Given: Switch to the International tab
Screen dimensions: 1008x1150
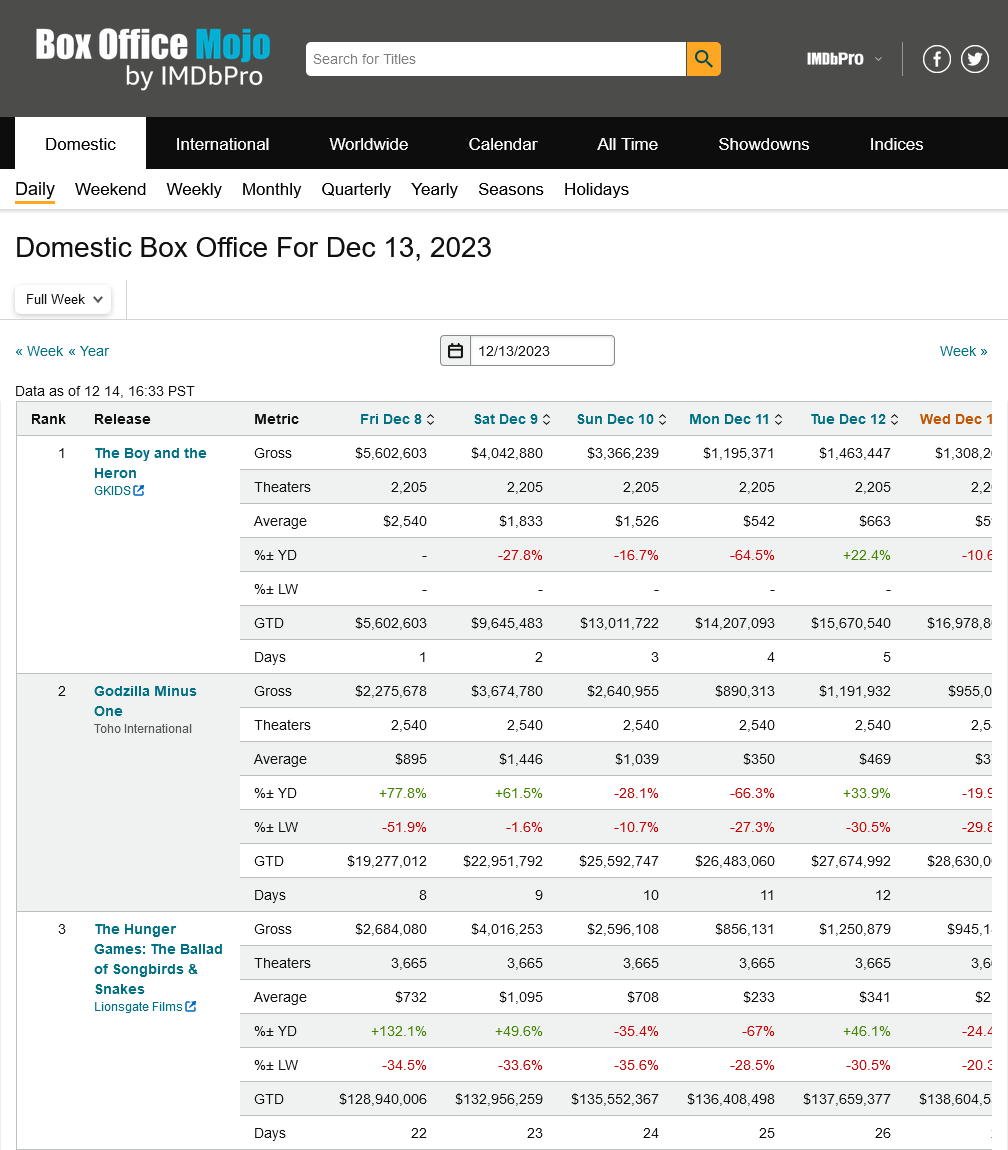Looking at the screenshot, I should point(222,144).
